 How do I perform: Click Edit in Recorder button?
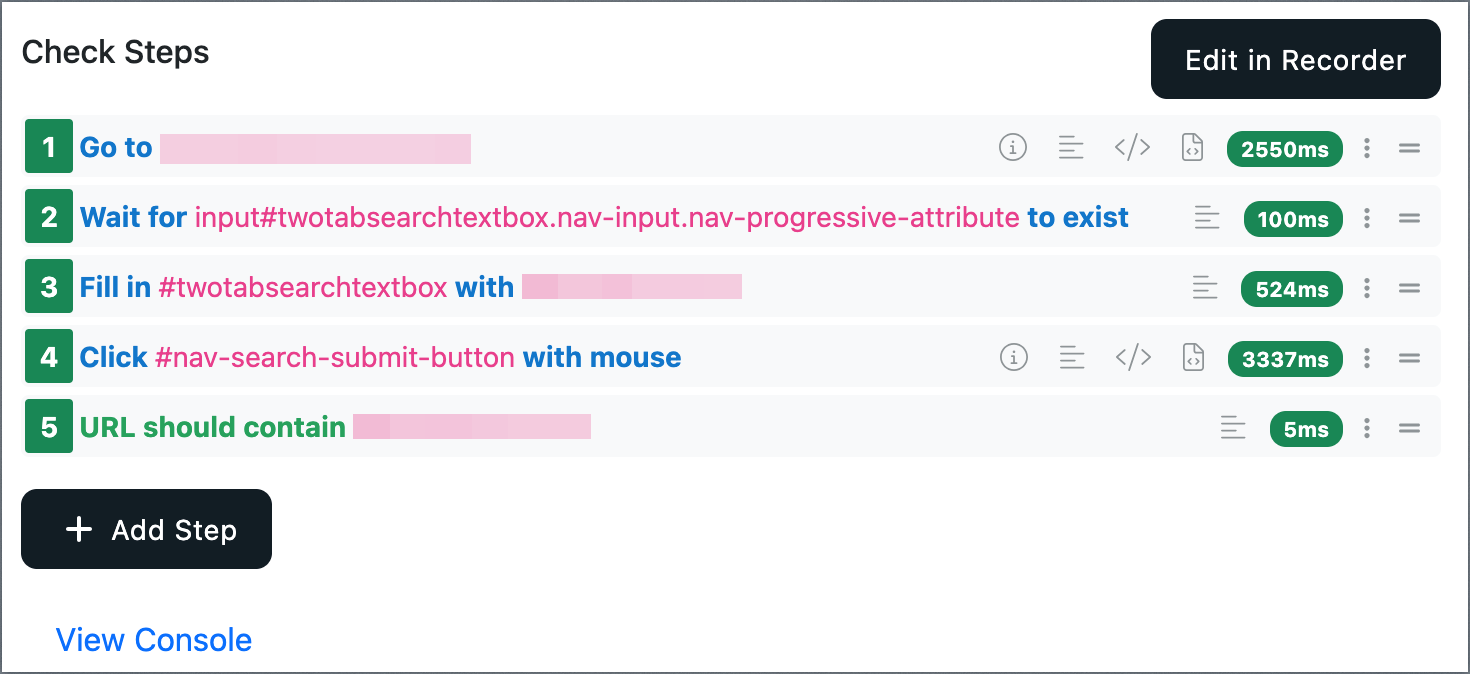pyautogui.click(x=1295, y=60)
